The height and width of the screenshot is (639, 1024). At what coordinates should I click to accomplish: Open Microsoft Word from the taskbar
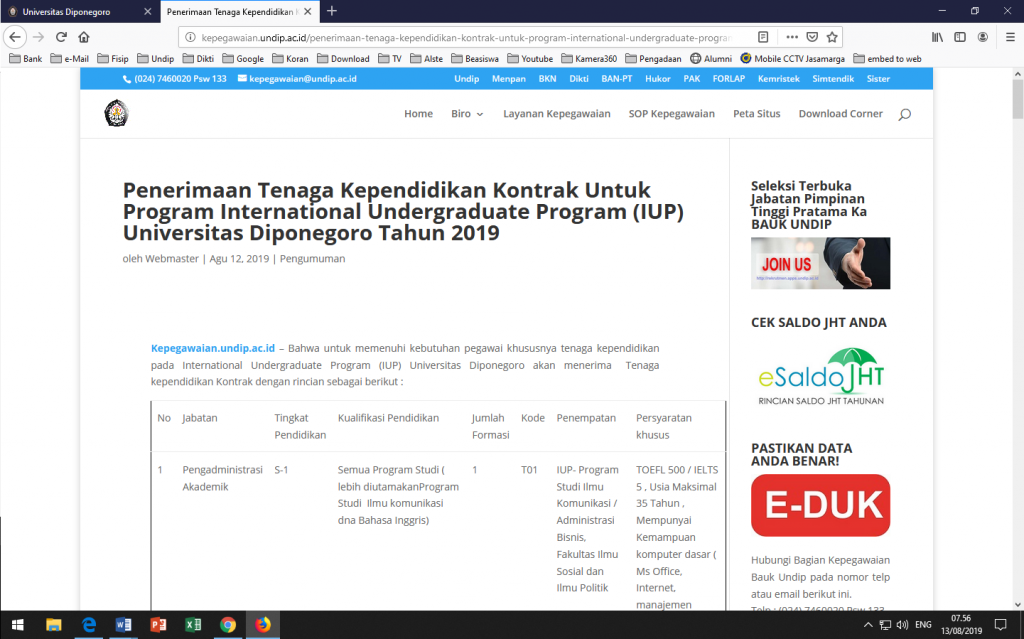[124, 625]
